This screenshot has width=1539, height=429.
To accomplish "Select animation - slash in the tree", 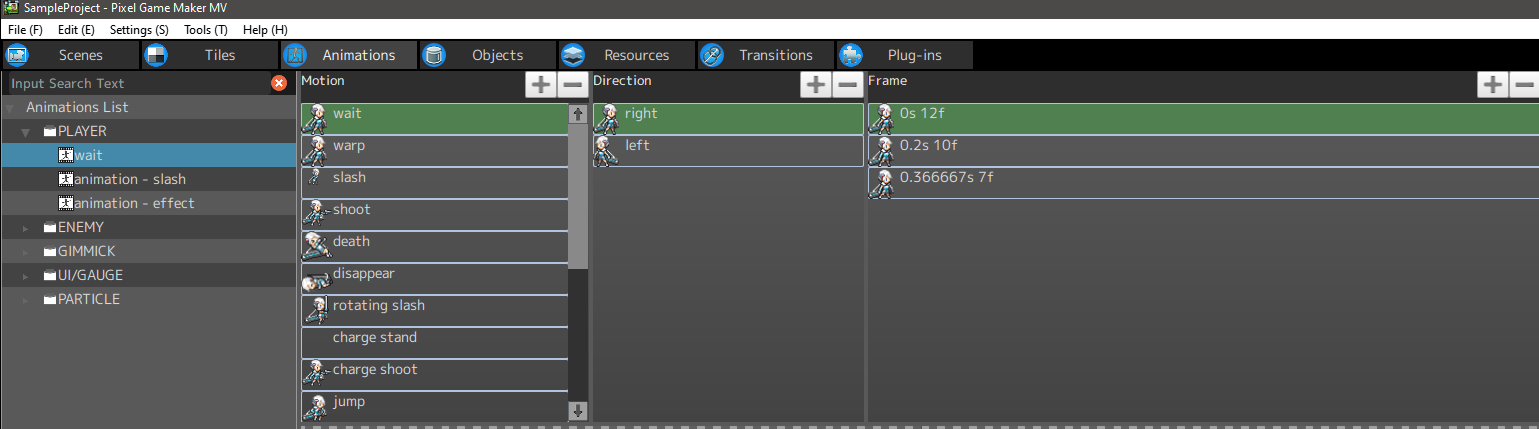I will point(149,179).
